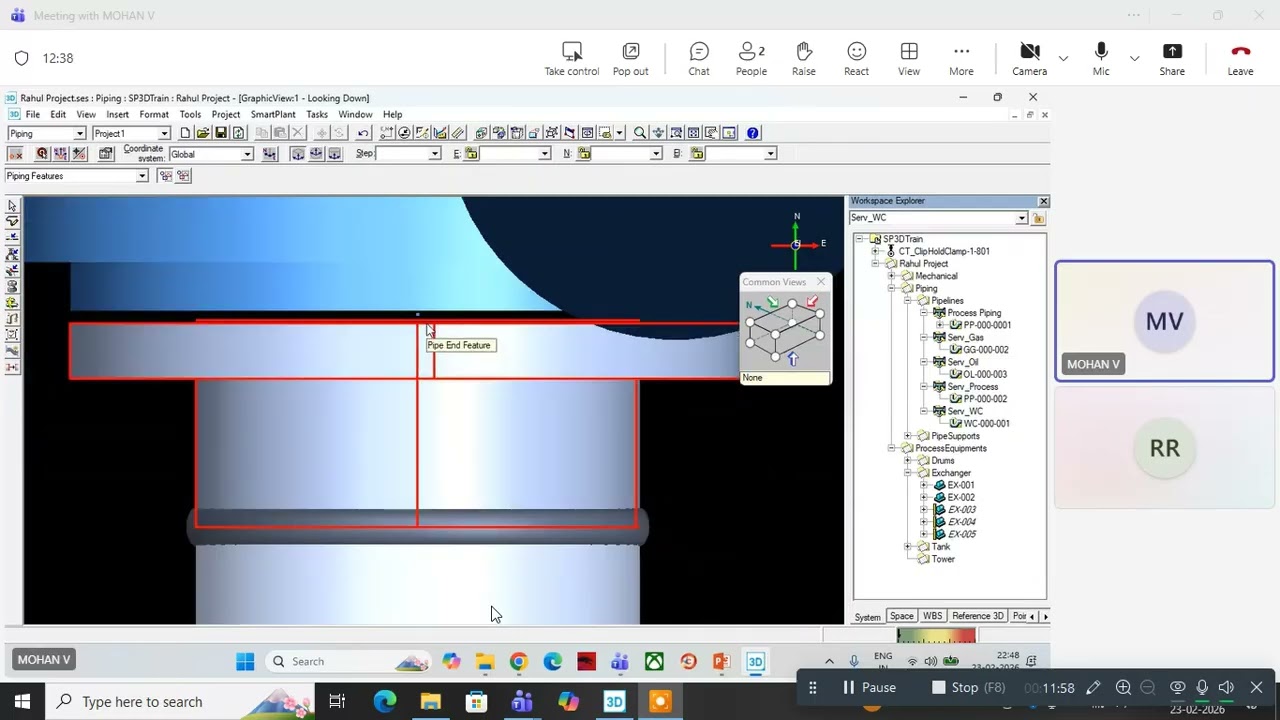The height and width of the screenshot is (720, 1280).
Task: Collapse the Exchanger node in the tree
Action: [x=908, y=473]
